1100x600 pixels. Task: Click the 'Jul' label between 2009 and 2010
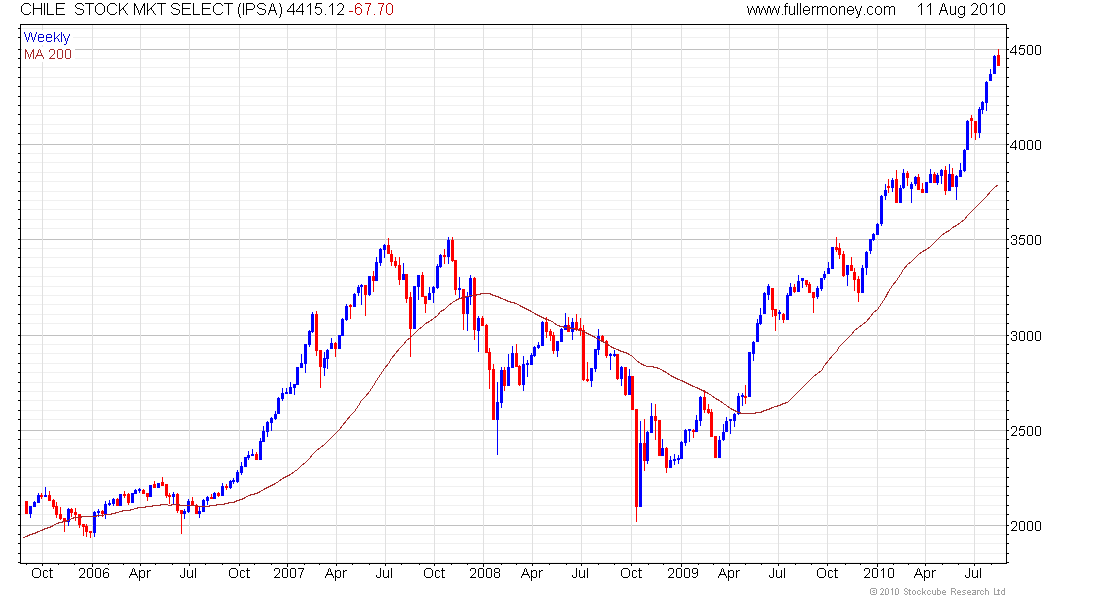coord(777,573)
